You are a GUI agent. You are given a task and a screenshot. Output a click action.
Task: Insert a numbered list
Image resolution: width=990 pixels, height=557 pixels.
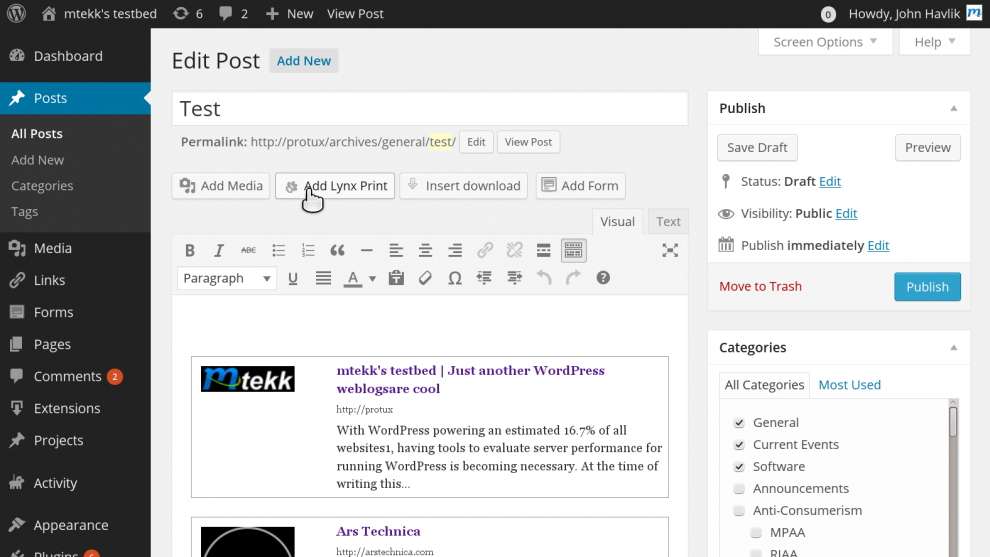[x=308, y=251]
